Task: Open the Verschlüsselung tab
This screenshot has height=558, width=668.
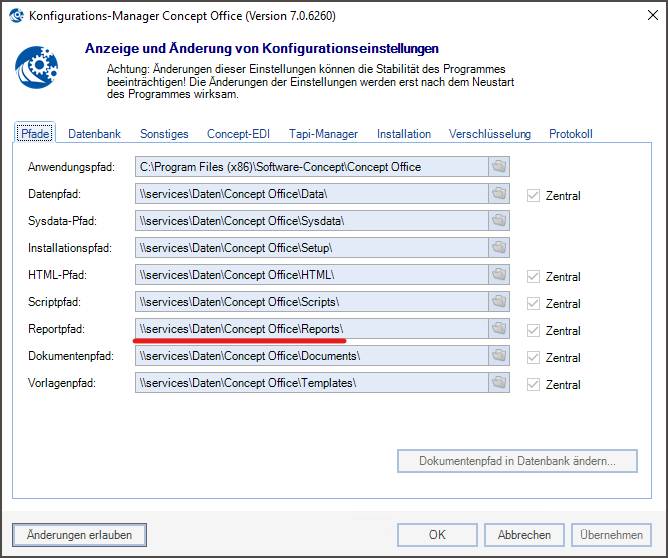Action: point(489,134)
